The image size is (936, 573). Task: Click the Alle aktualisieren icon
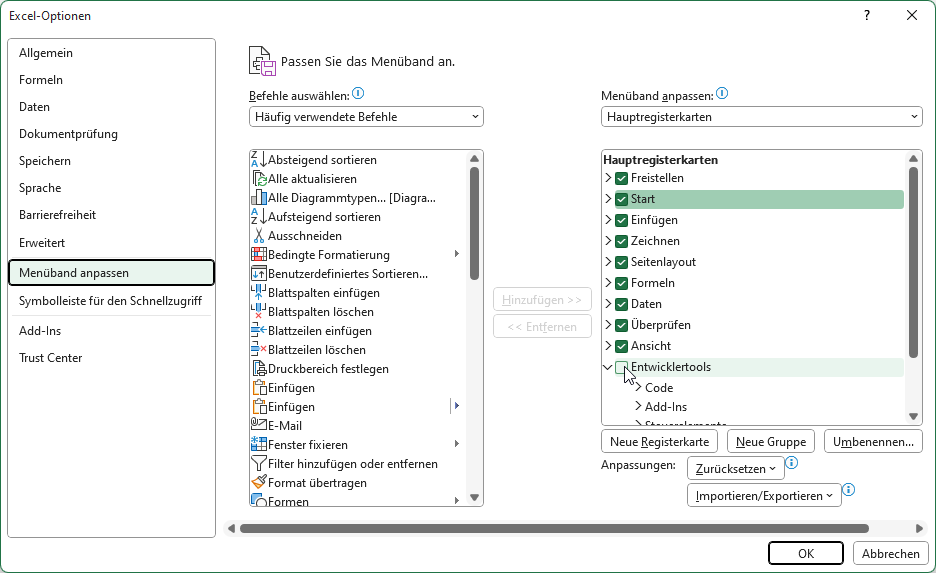tap(258, 179)
